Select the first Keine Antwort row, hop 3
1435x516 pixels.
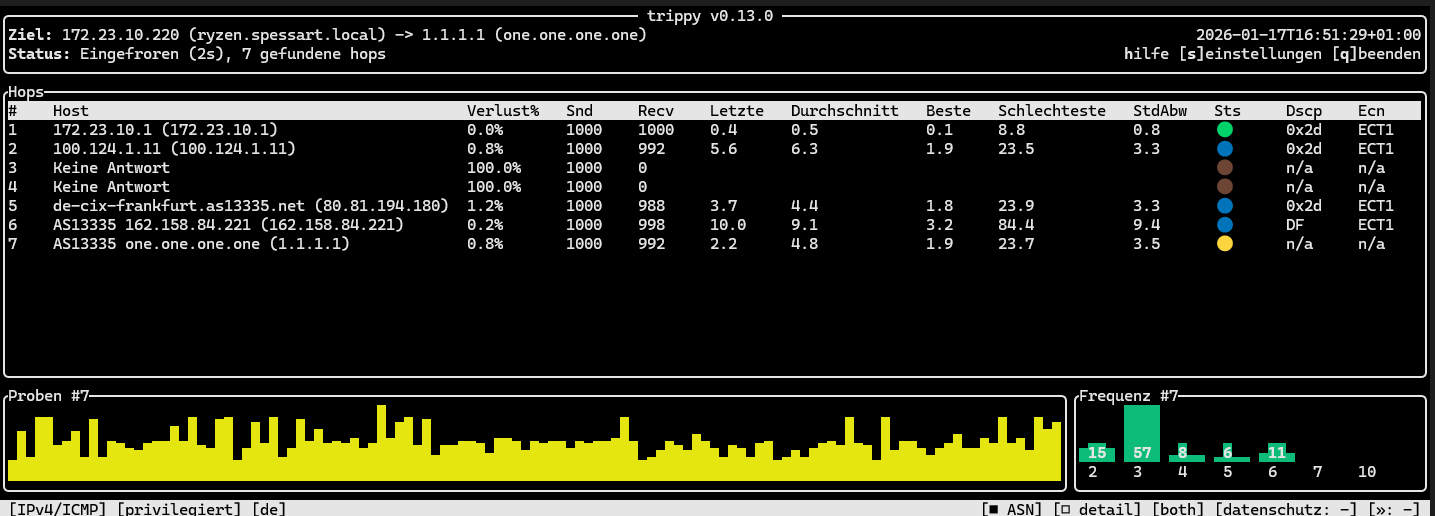(714, 168)
